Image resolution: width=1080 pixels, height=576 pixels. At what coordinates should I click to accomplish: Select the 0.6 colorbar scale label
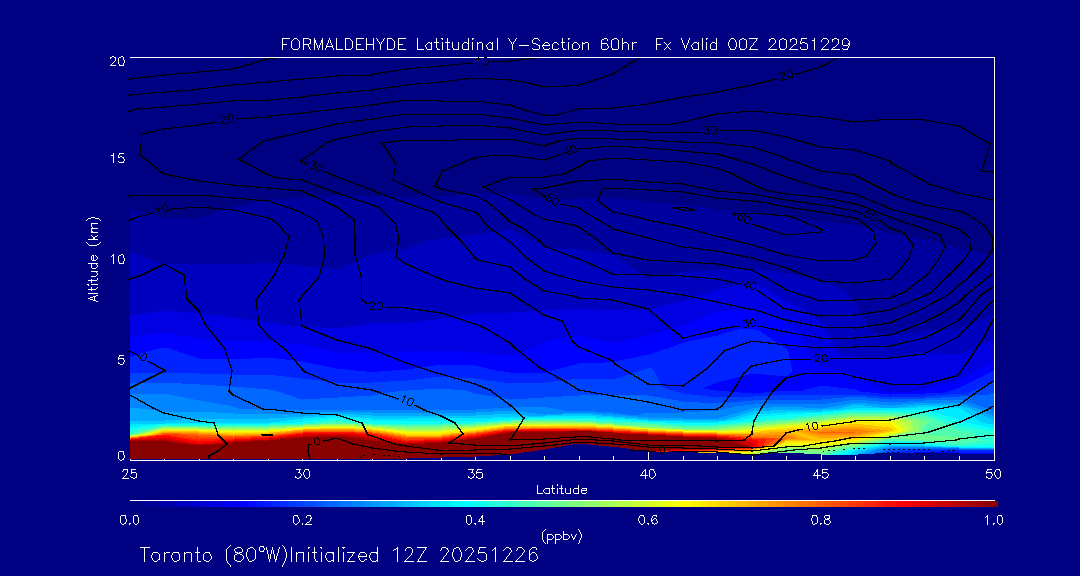[648, 520]
